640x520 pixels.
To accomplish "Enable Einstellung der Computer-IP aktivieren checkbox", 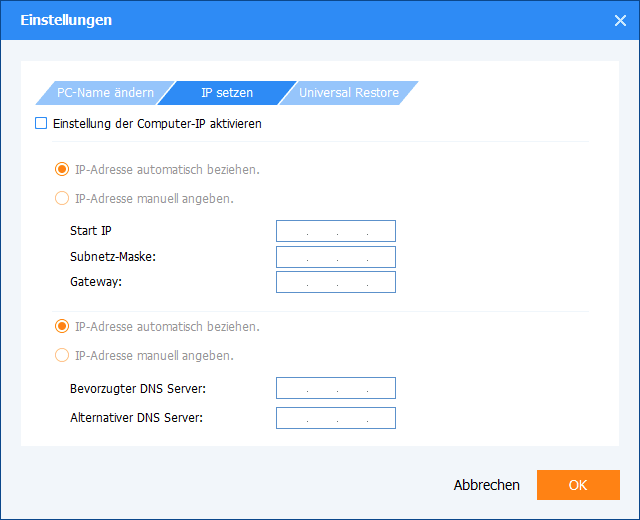I will tap(41, 124).
